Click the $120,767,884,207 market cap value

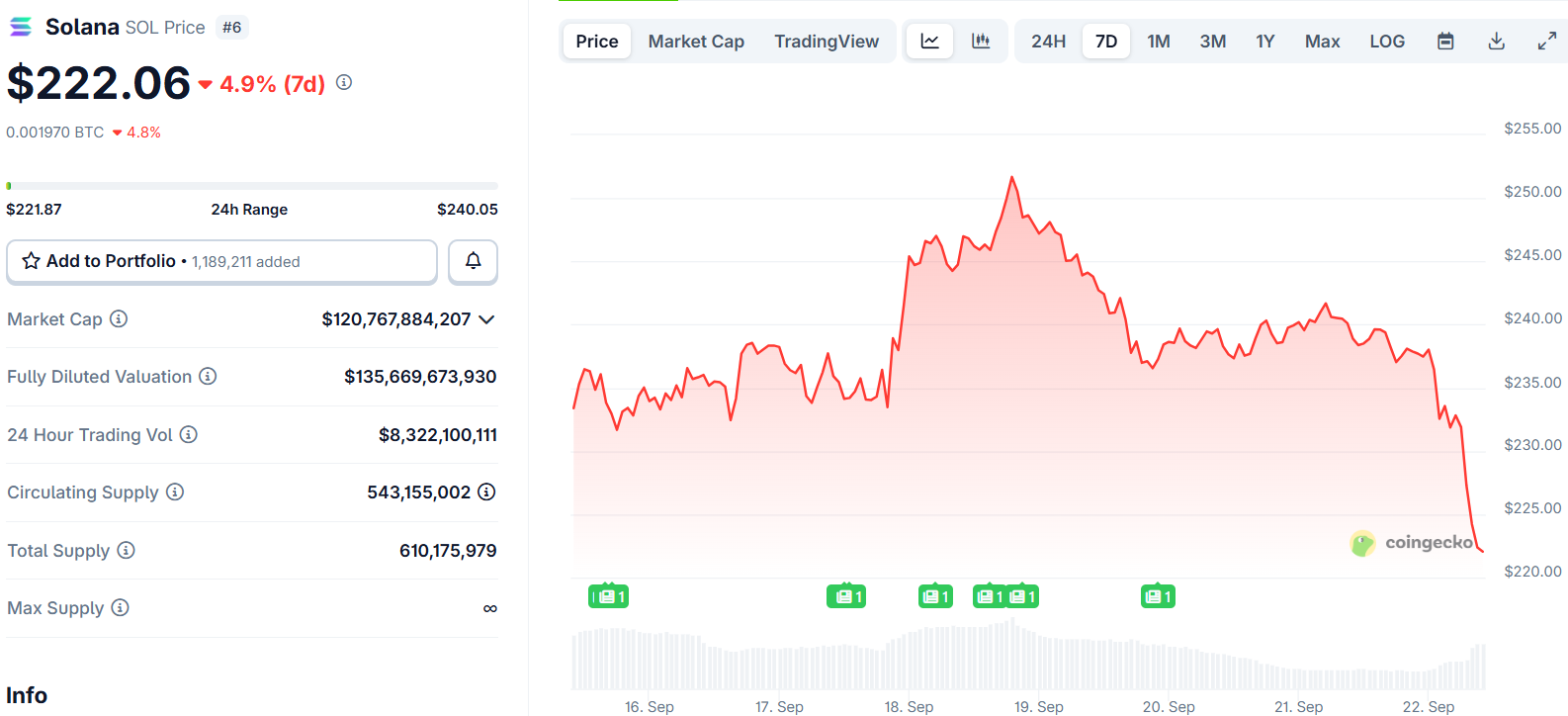pyautogui.click(x=396, y=319)
